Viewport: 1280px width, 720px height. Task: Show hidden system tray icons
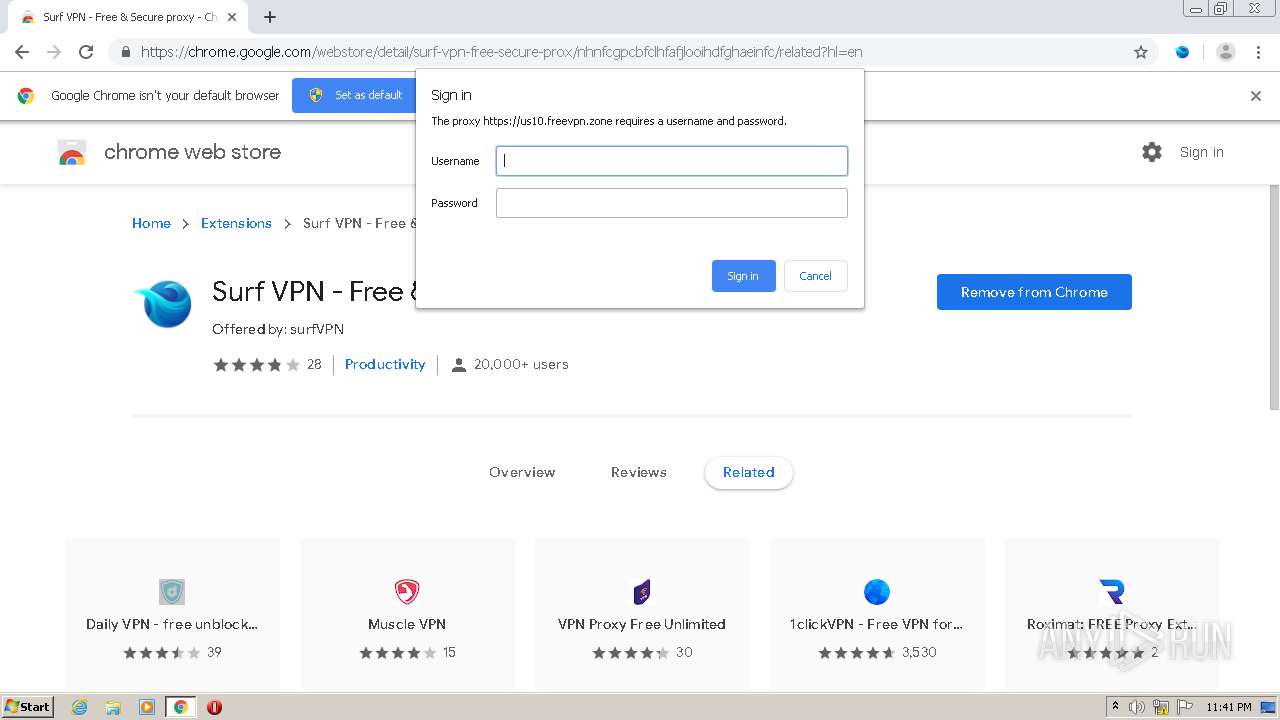(x=1115, y=707)
